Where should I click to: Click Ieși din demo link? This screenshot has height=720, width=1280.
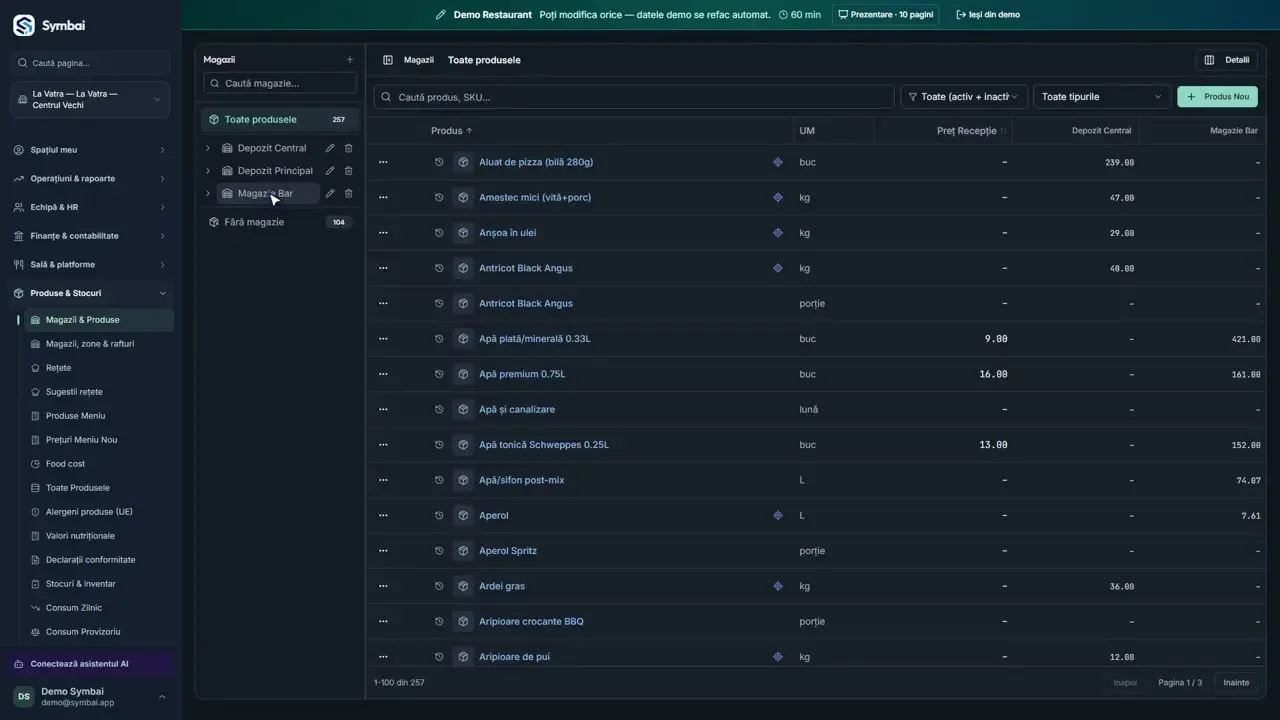pos(988,15)
